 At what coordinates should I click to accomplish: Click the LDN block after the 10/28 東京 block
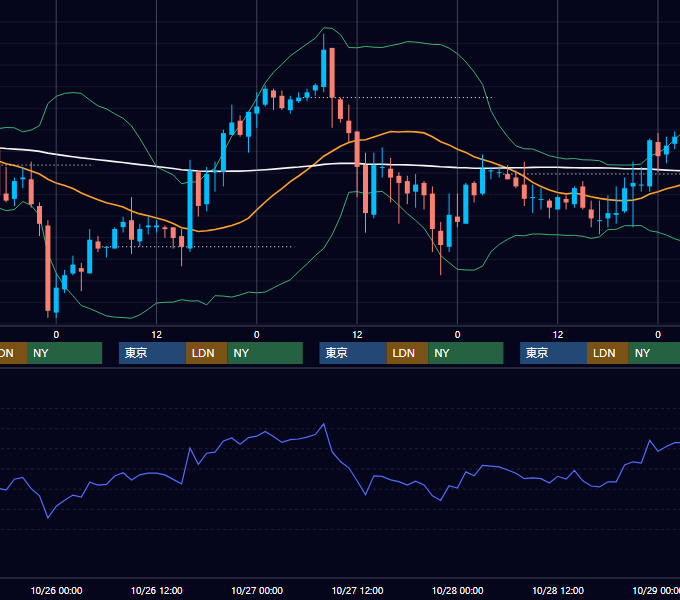tap(608, 353)
